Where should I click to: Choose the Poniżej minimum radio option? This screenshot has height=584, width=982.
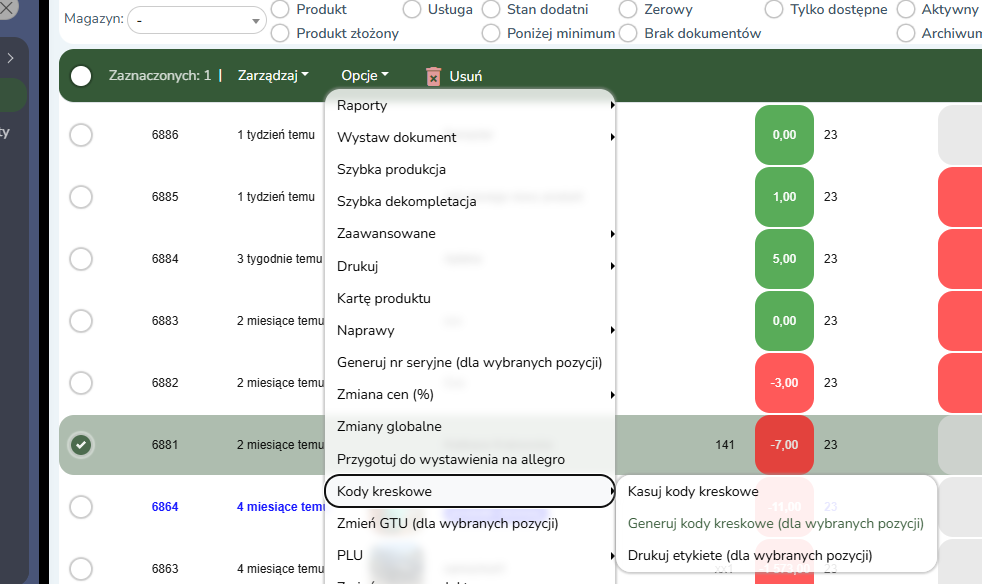[x=490, y=33]
